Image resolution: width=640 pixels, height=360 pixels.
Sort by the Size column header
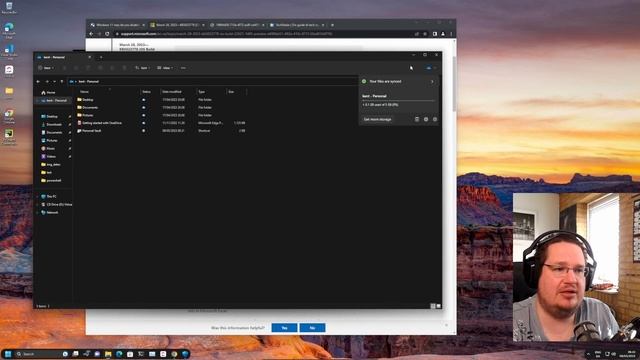pyautogui.click(x=231, y=92)
